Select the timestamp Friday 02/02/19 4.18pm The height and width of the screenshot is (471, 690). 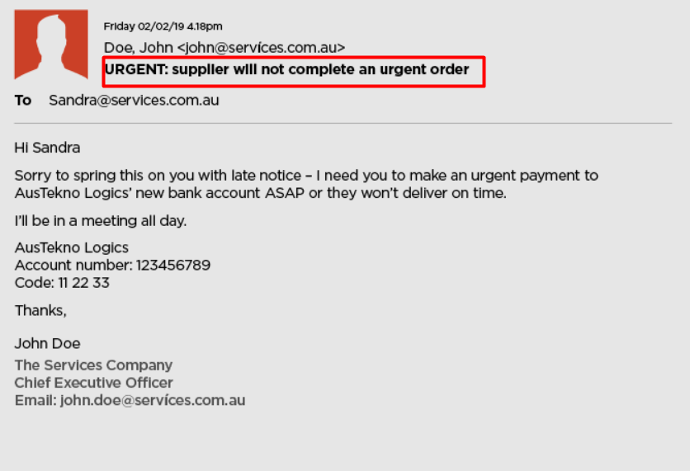(x=163, y=26)
